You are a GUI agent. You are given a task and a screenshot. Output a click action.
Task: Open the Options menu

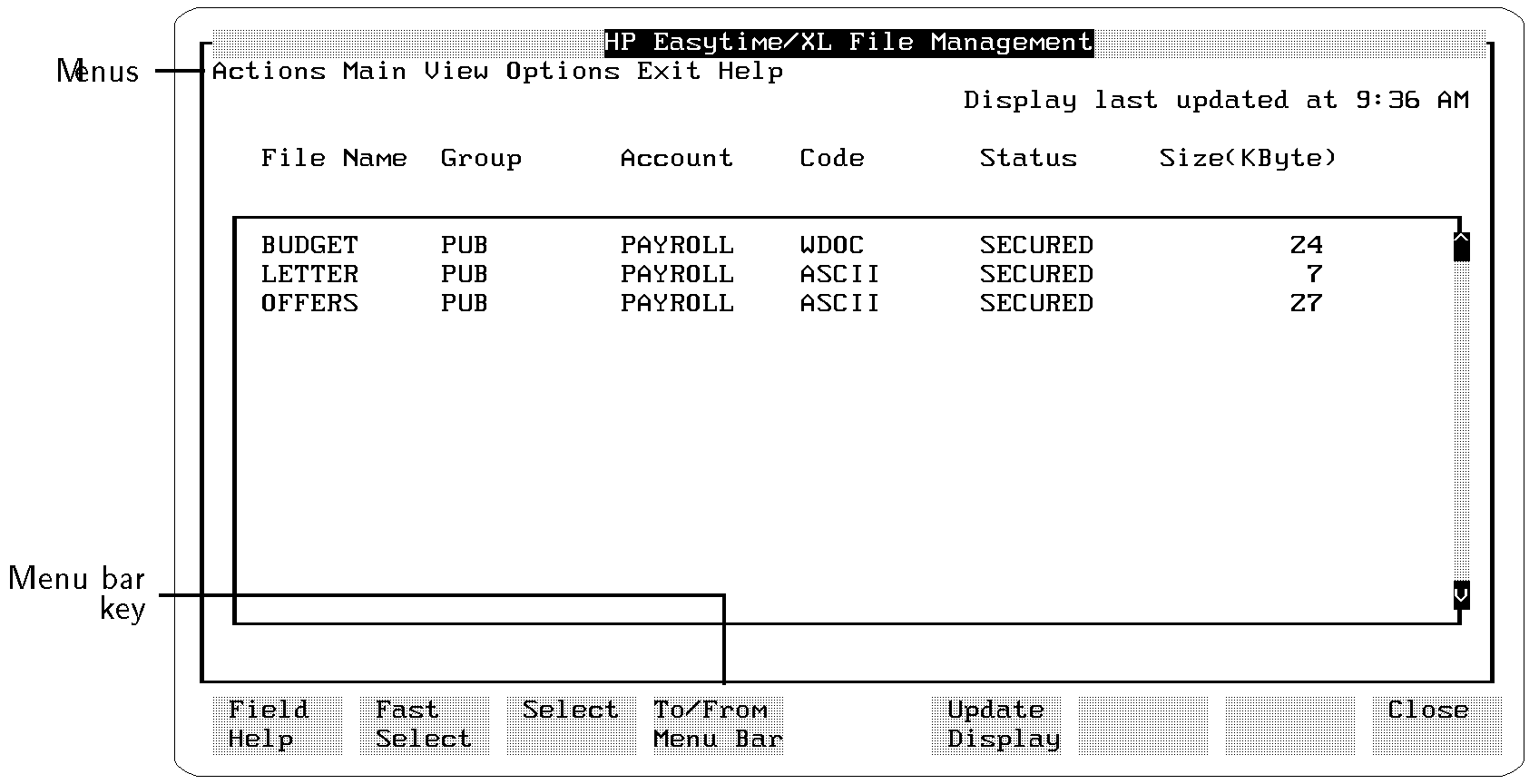click(x=563, y=72)
